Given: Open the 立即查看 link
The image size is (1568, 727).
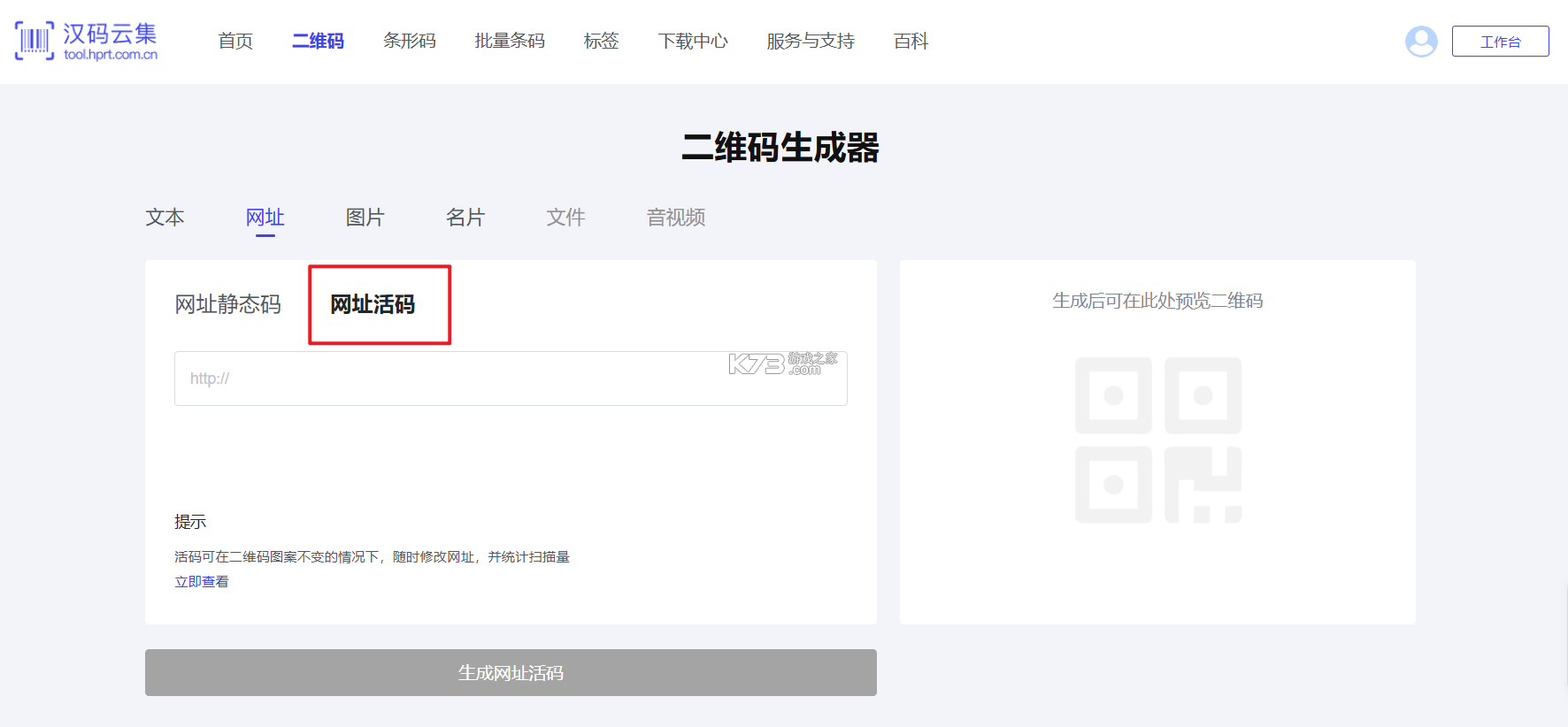Looking at the screenshot, I should point(202,581).
